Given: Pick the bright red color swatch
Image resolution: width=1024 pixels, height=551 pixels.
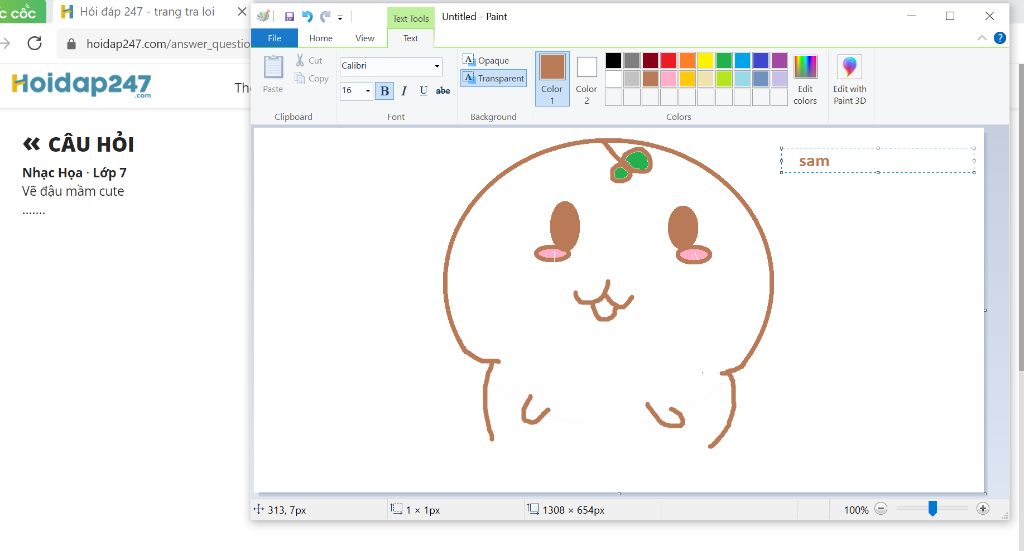Looking at the screenshot, I should click(669, 61).
